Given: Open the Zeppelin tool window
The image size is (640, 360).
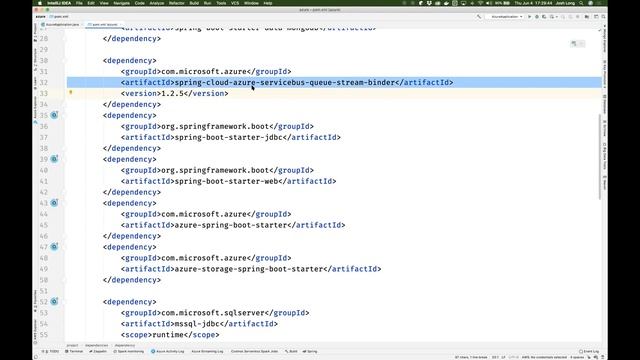Looking at the screenshot, I should (x=98, y=351).
